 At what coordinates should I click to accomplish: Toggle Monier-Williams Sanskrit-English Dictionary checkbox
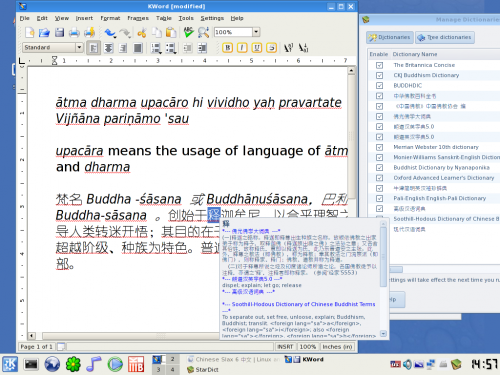[x=379, y=158]
